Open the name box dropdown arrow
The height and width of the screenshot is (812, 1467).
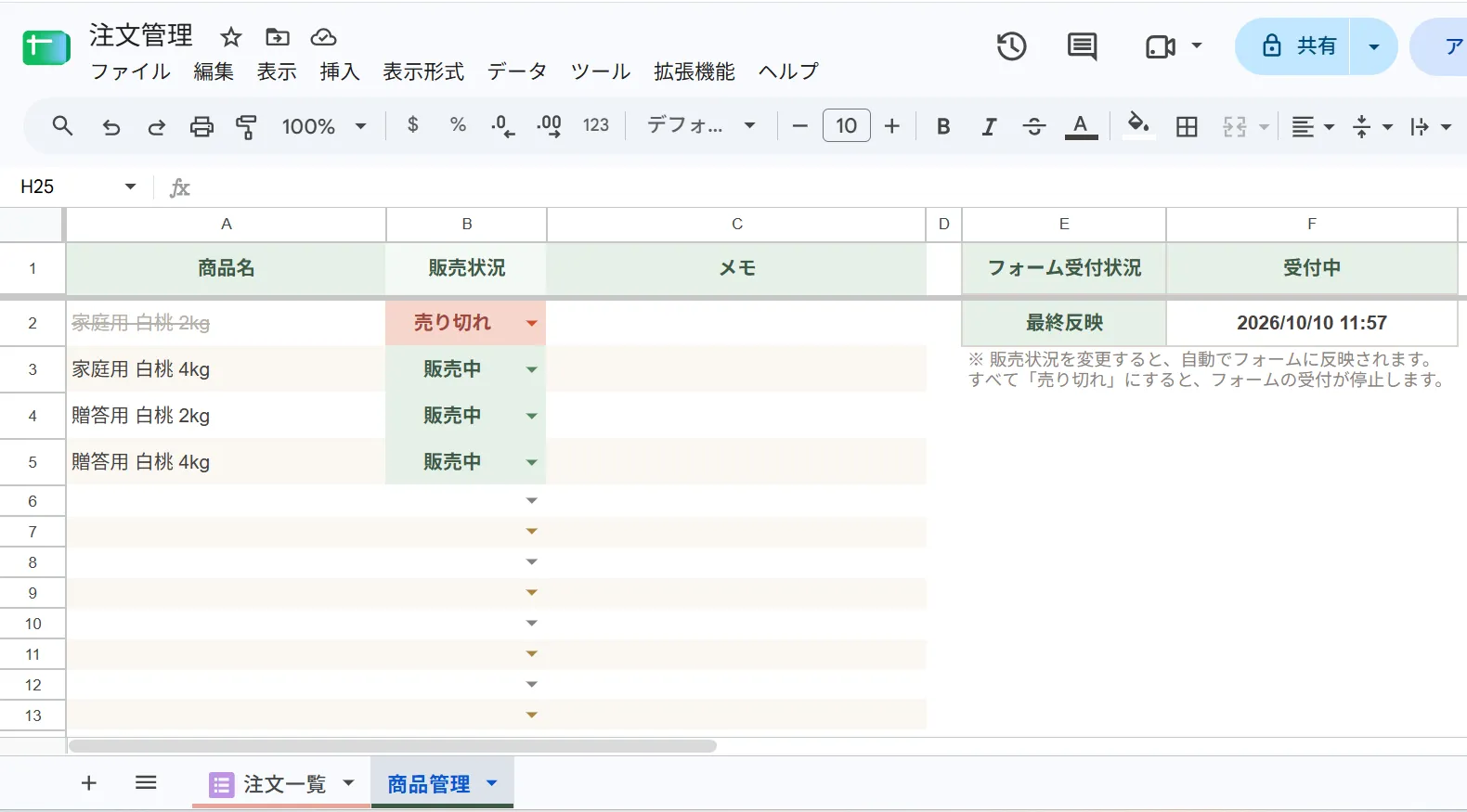click(x=130, y=187)
